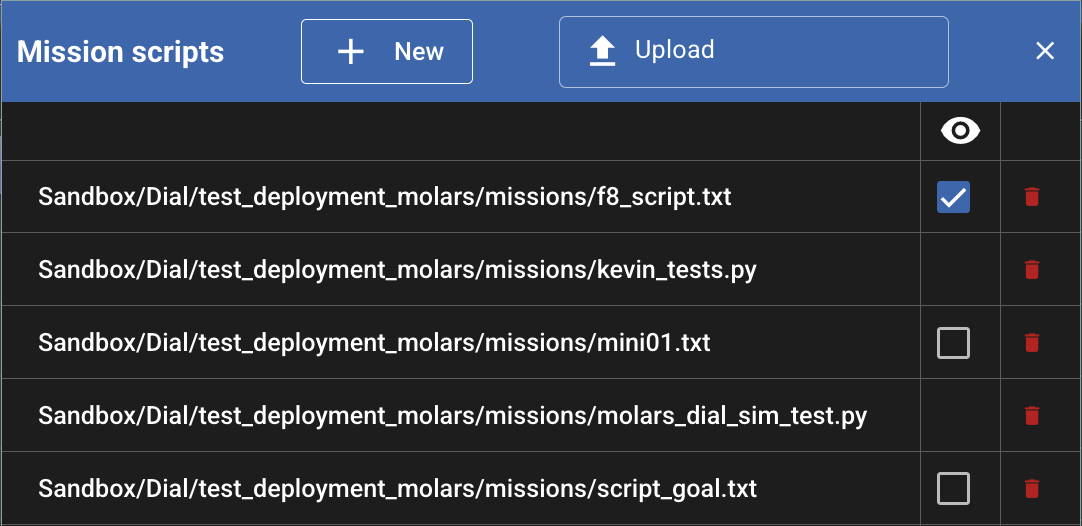Create a New mission script
This screenshot has width=1082, height=526.
(387, 52)
